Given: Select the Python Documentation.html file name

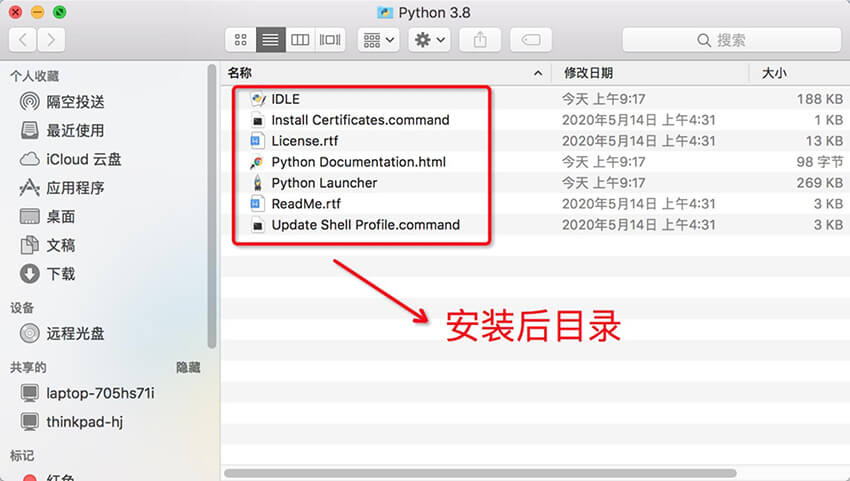Looking at the screenshot, I should [x=358, y=162].
